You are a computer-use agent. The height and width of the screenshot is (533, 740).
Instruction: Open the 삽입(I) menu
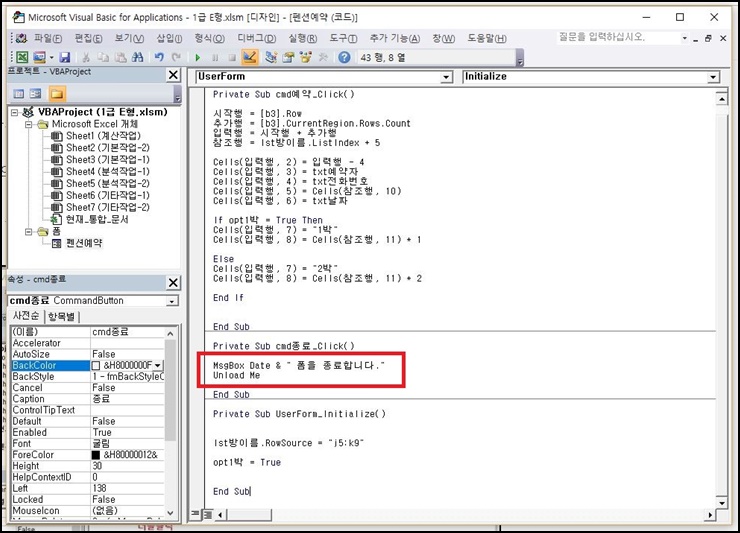click(x=169, y=38)
